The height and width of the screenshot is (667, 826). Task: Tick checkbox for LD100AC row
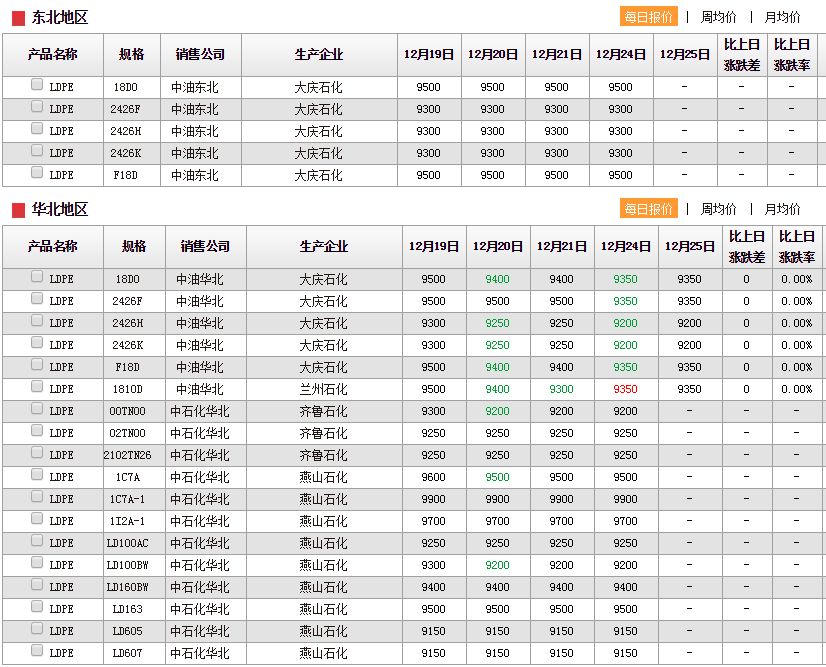click(x=37, y=541)
